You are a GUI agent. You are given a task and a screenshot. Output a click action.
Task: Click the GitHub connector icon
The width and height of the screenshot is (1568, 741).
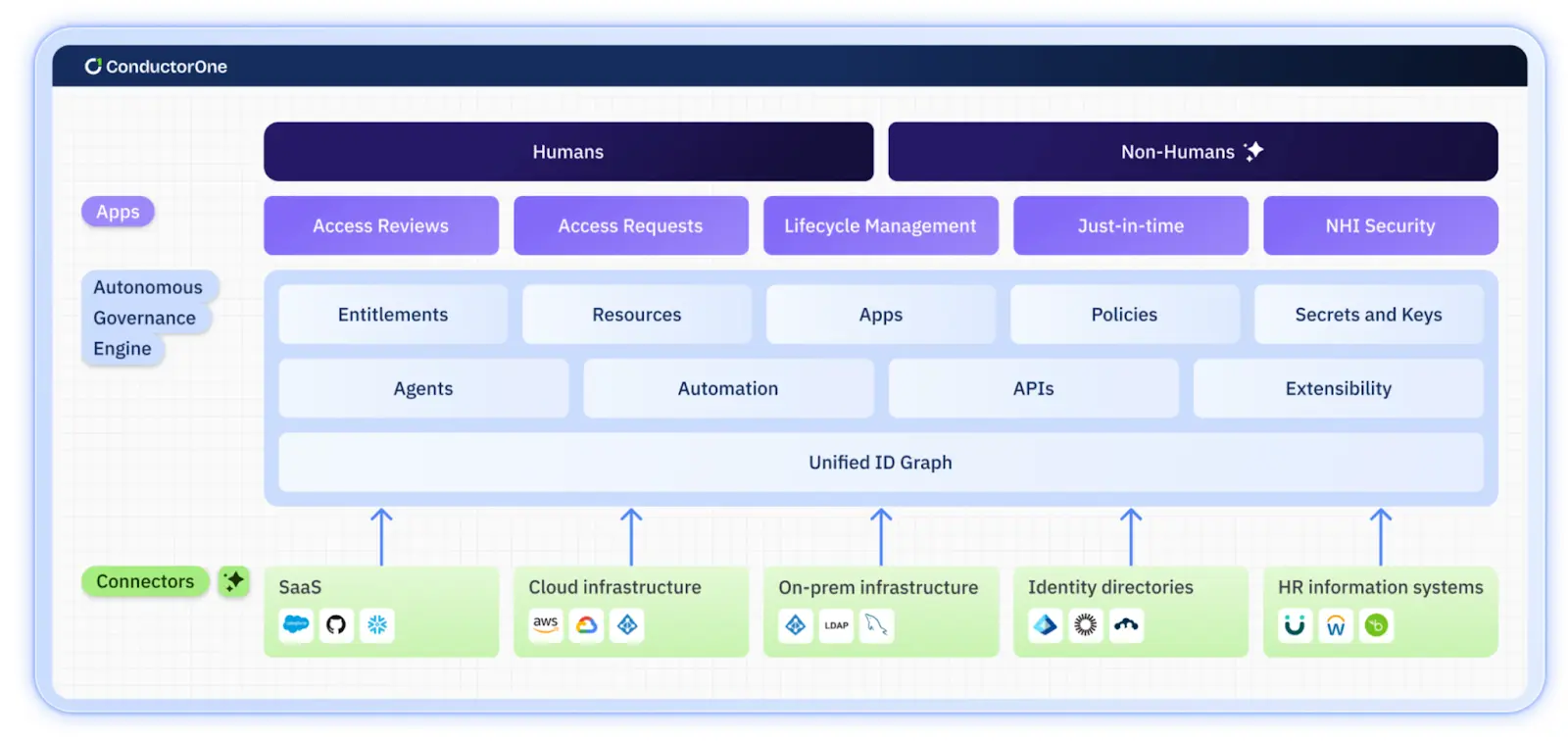336,624
